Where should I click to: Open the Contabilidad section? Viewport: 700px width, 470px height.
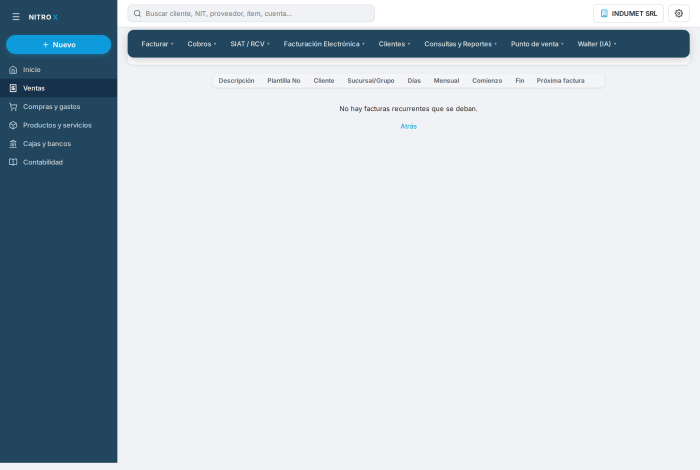tap(58, 162)
